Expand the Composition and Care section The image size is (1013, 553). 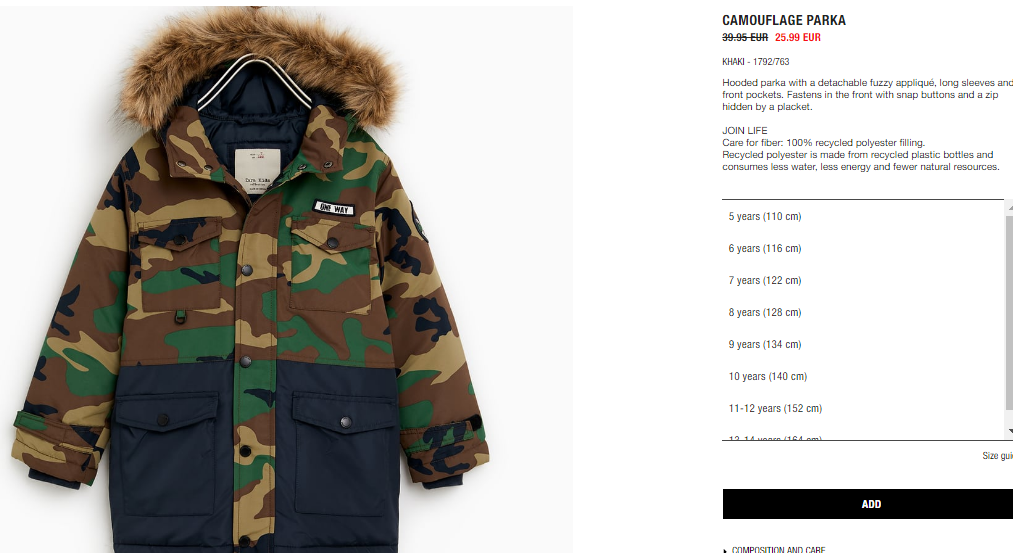click(778, 550)
